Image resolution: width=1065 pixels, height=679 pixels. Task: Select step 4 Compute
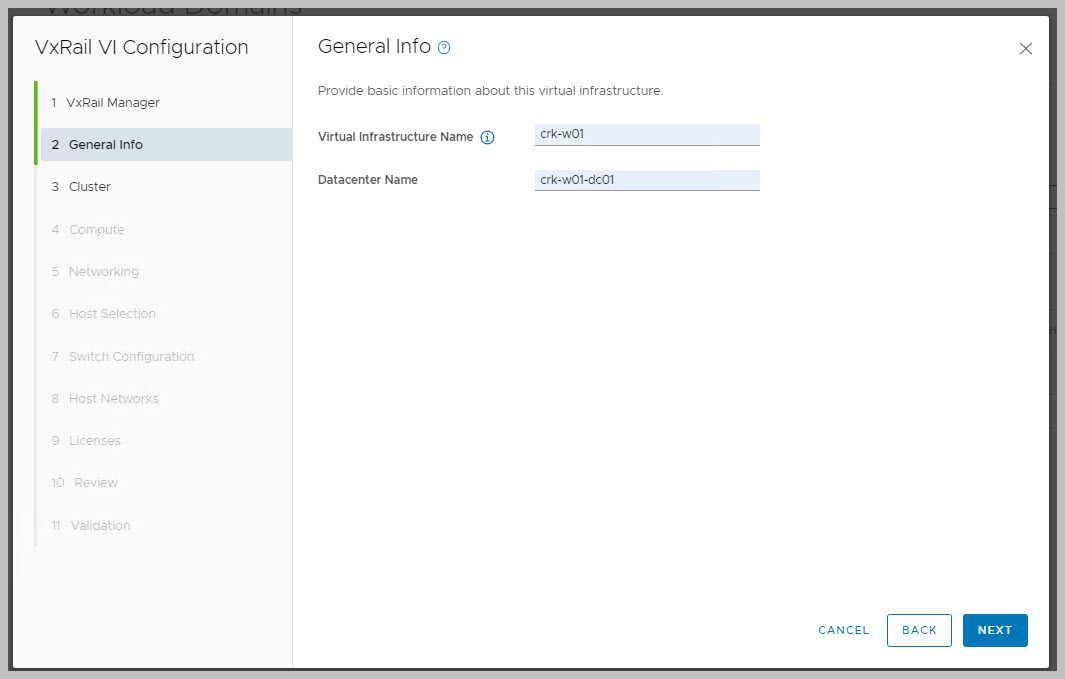pos(96,229)
